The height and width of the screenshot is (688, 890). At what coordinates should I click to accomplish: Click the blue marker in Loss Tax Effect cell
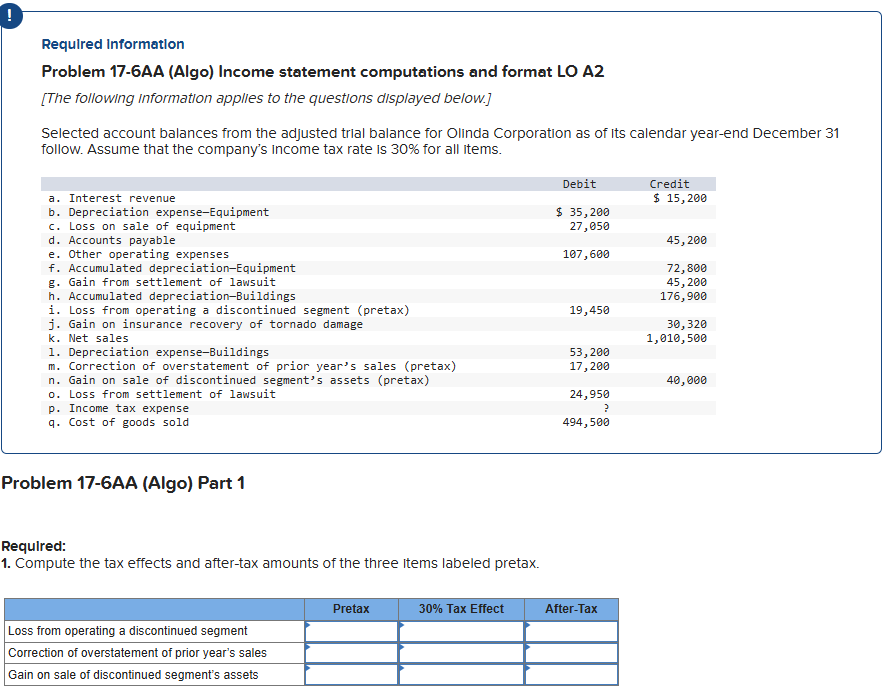[x=403, y=624]
